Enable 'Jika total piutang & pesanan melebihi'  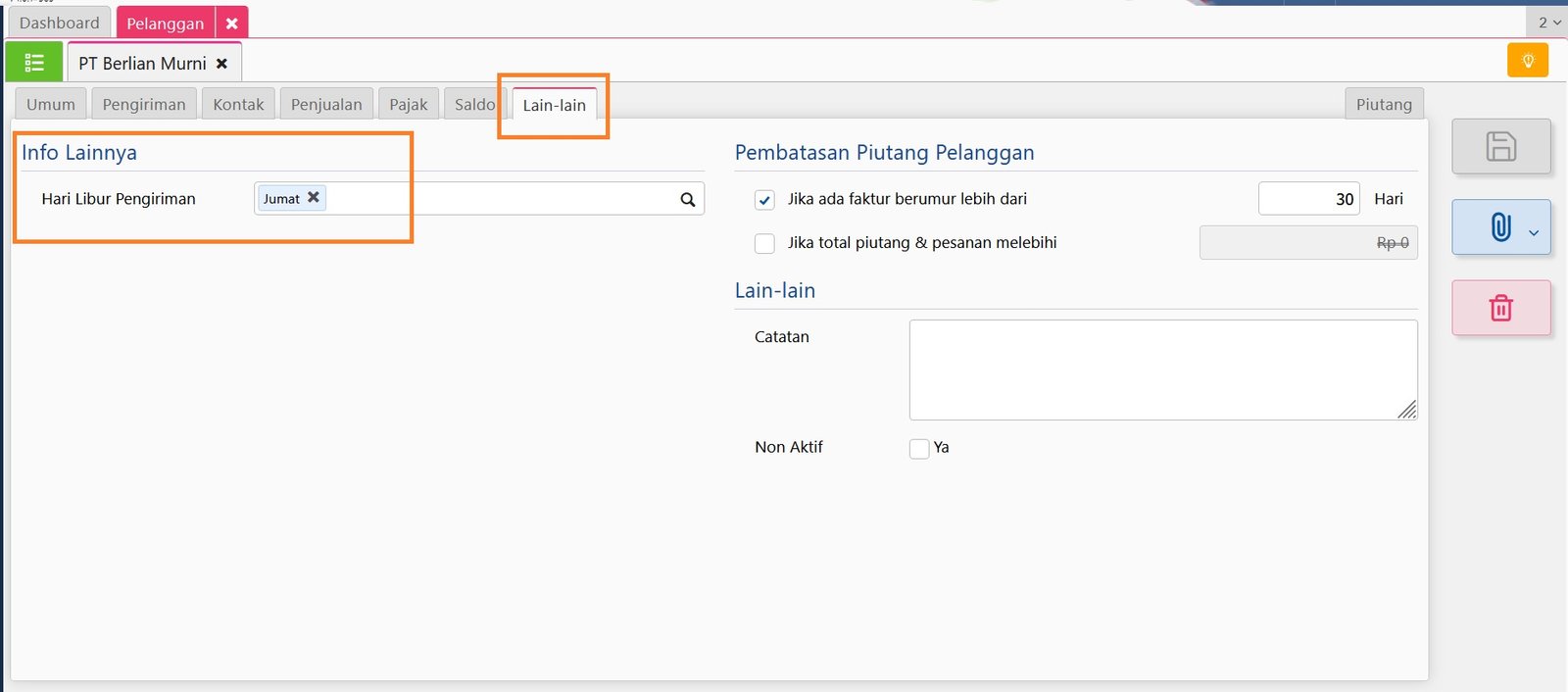tap(765, 243)
